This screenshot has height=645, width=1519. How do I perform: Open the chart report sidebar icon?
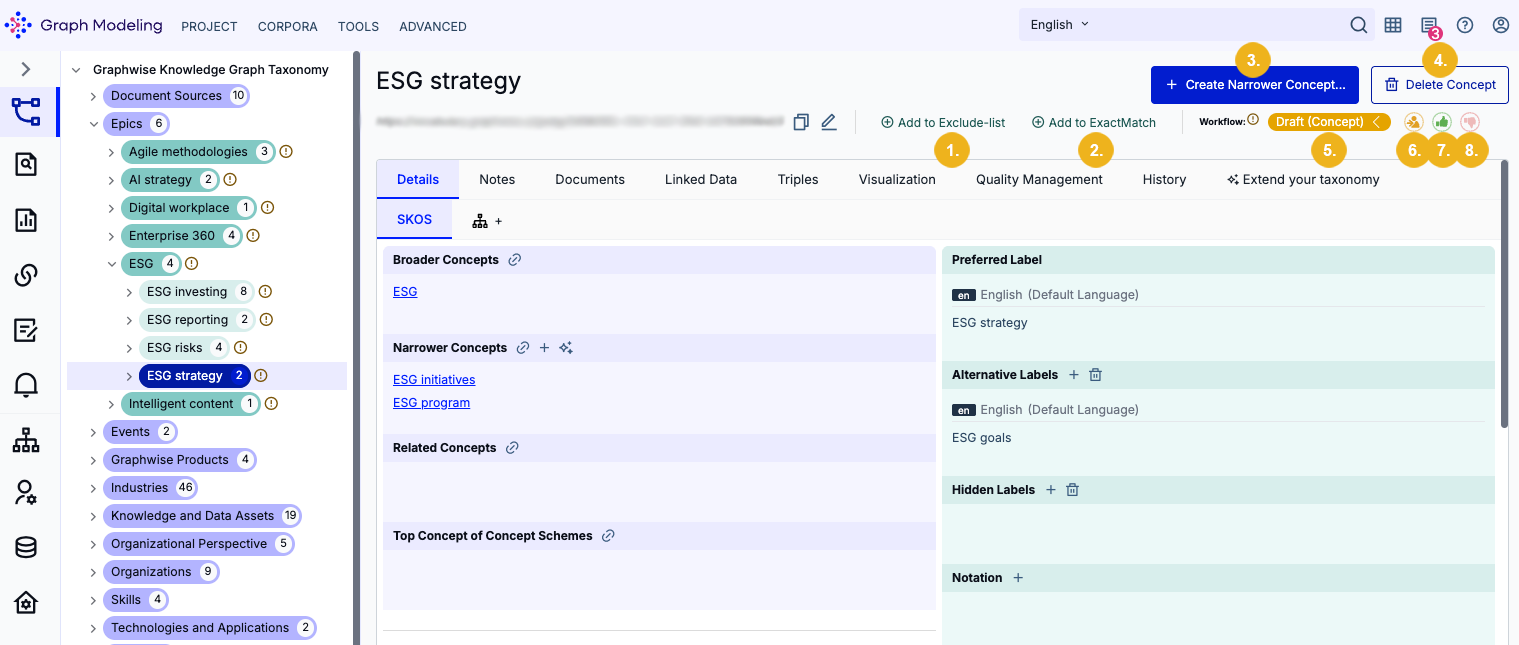point(26,220)
